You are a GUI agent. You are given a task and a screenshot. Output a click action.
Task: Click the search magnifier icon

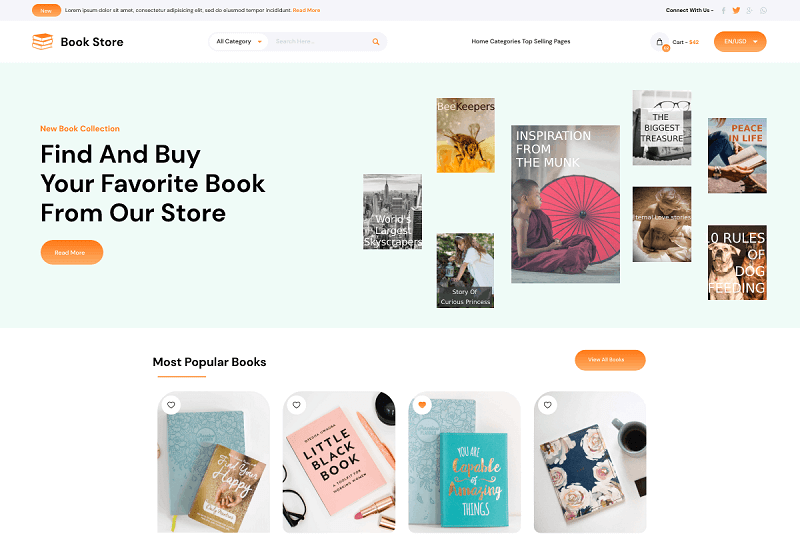(376, 42)
